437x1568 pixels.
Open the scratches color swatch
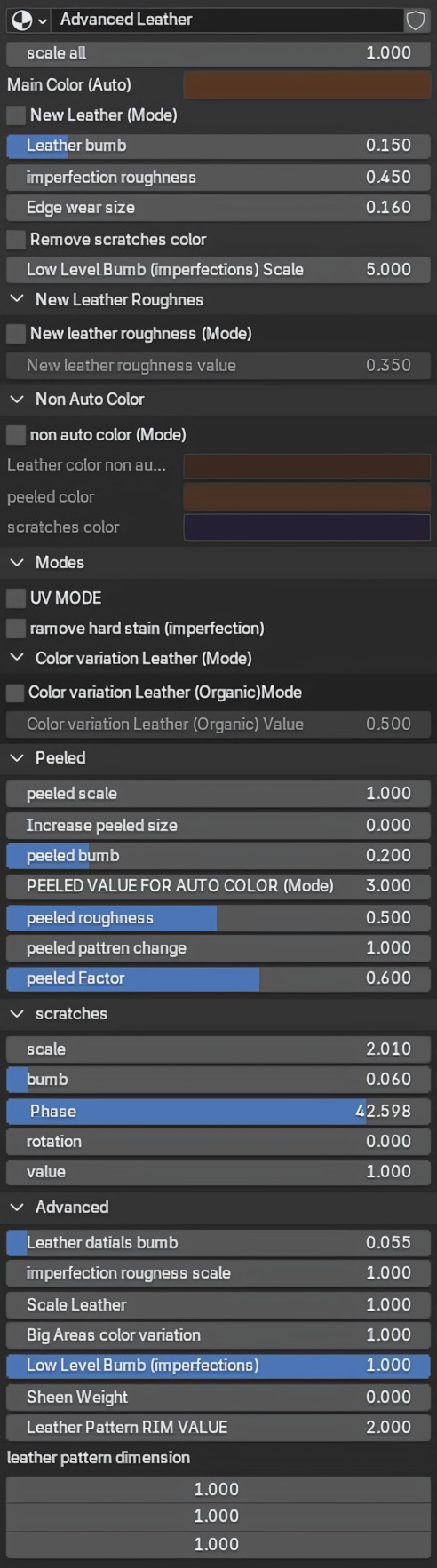tap(307, 527)
